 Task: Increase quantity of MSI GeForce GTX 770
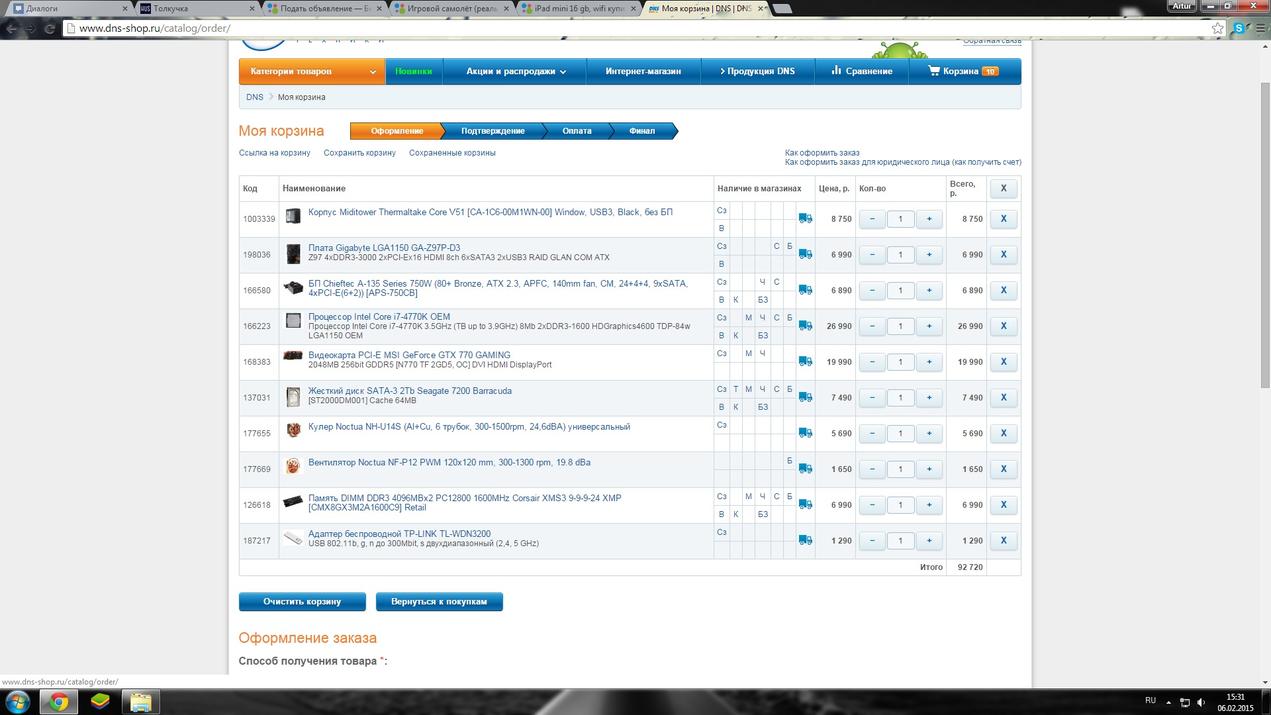[x=929, y=362]
